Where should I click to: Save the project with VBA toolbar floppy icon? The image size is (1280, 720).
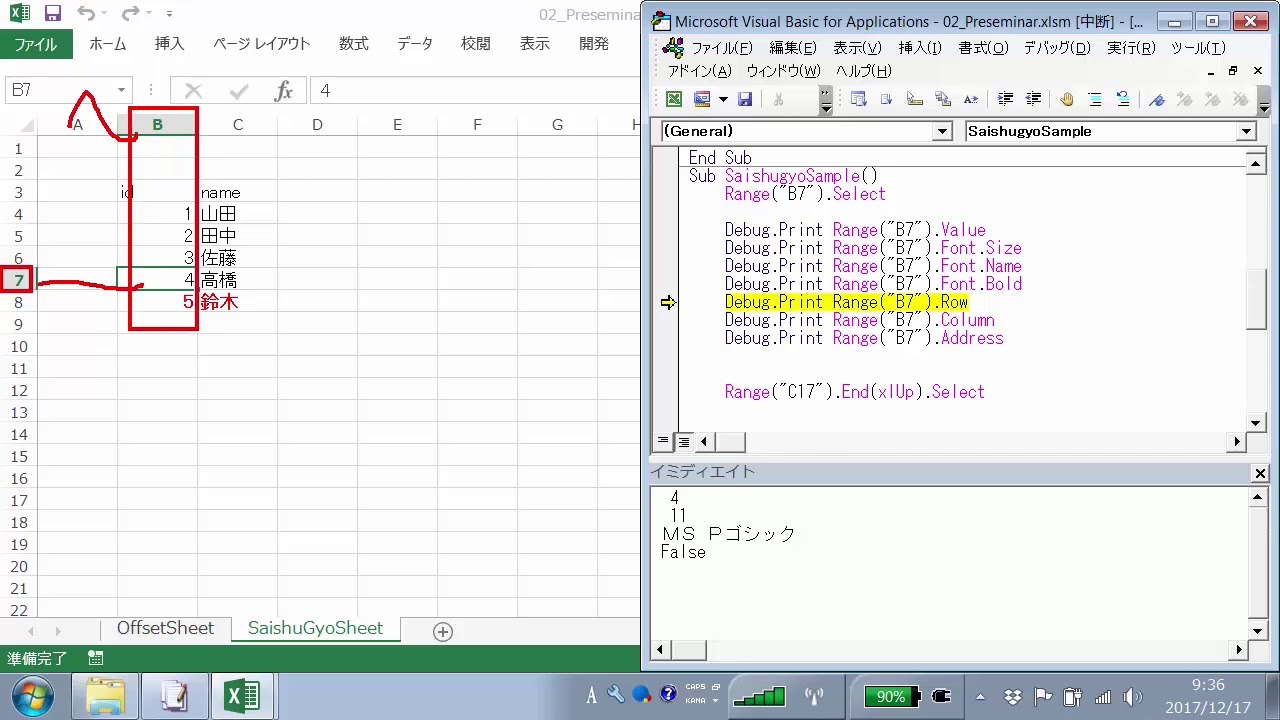click(x=745, y=99)
